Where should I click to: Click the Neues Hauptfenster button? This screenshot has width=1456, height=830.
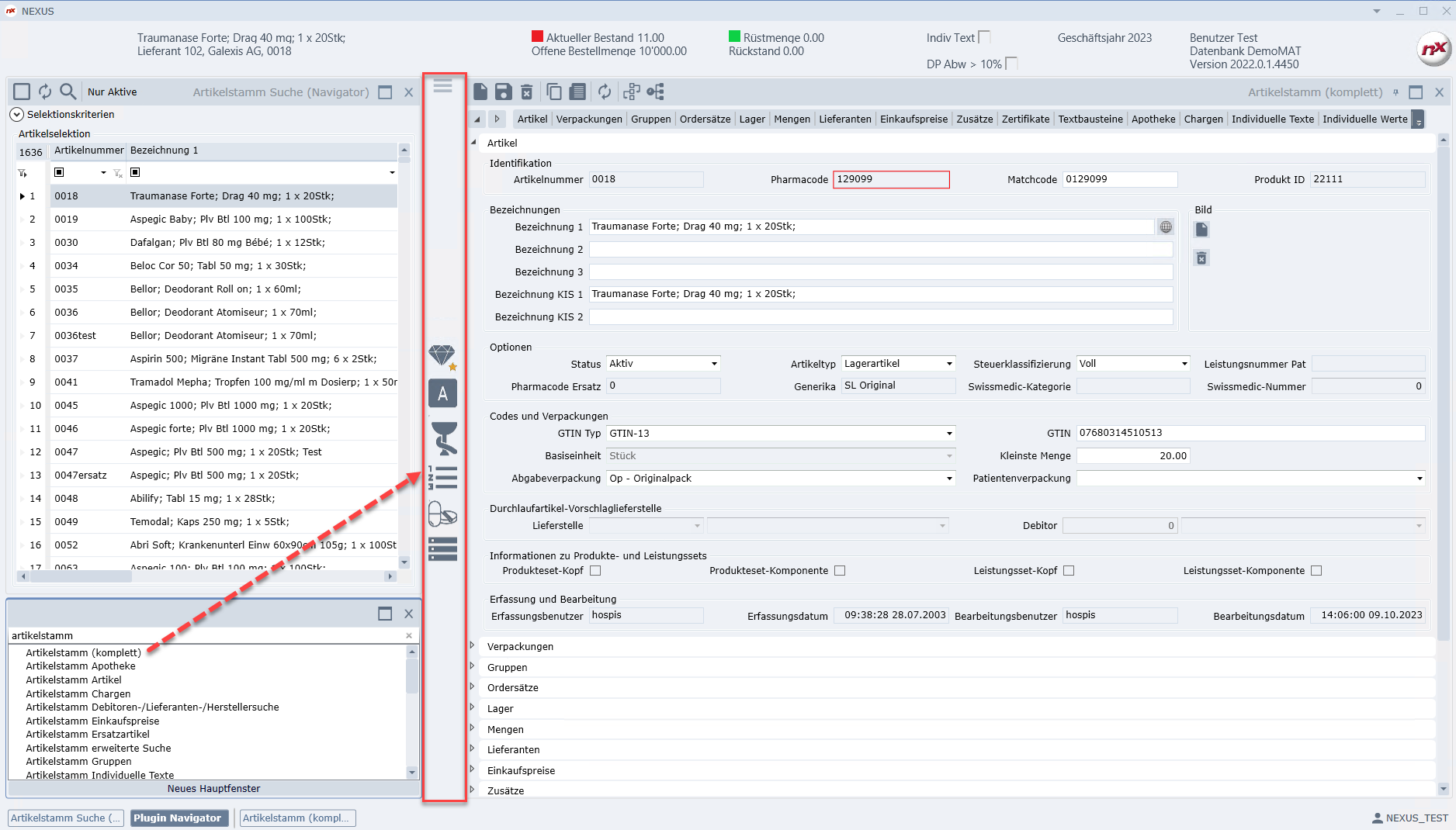[x=213, y=789]
